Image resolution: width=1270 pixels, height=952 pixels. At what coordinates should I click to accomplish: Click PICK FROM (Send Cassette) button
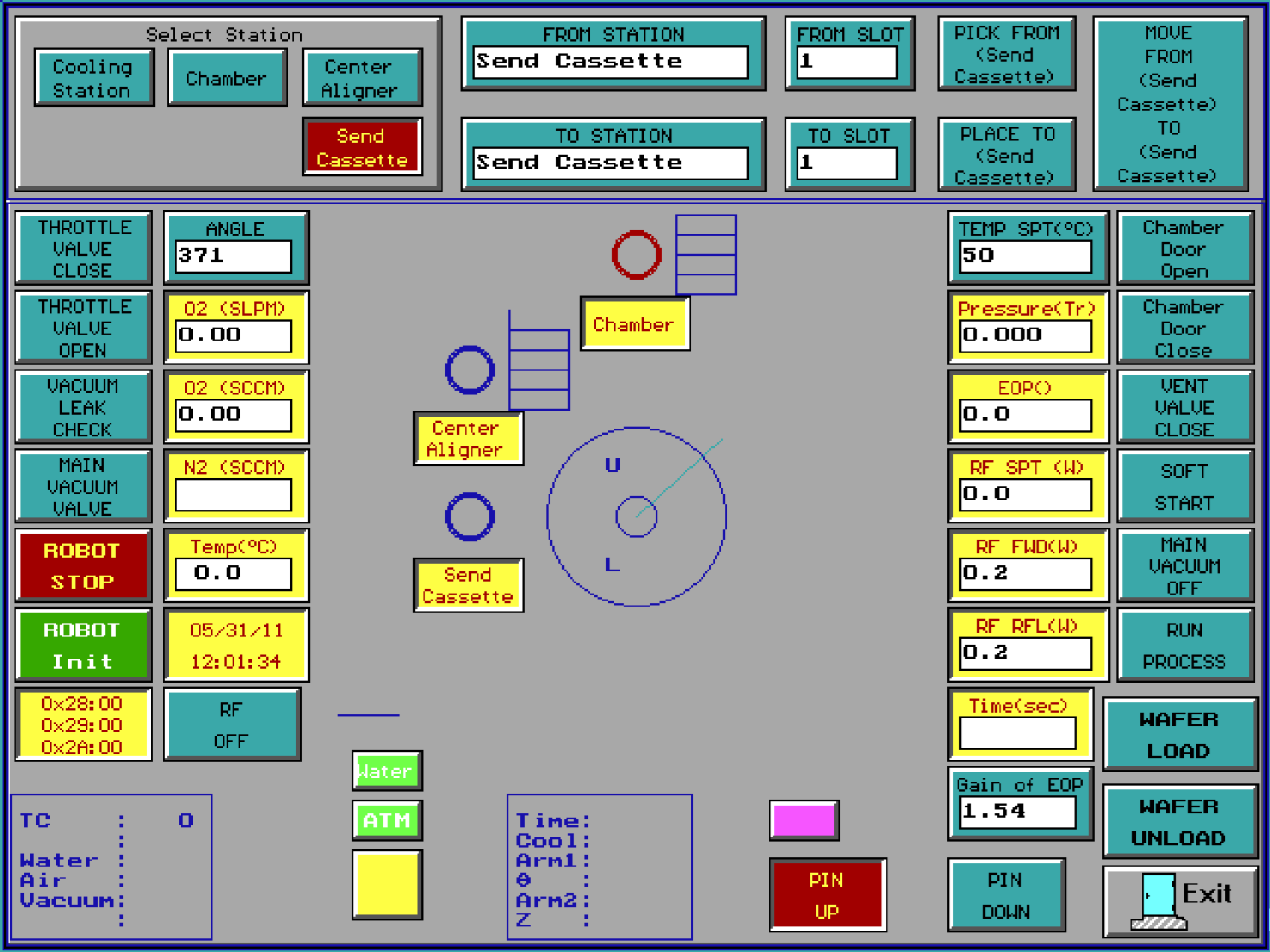(1006, 54)
